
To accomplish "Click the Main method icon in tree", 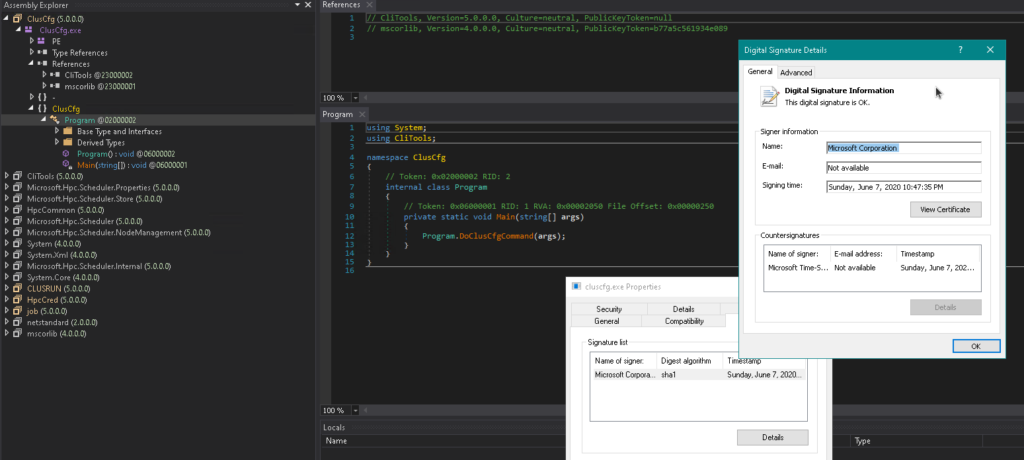I will point(67,164).
